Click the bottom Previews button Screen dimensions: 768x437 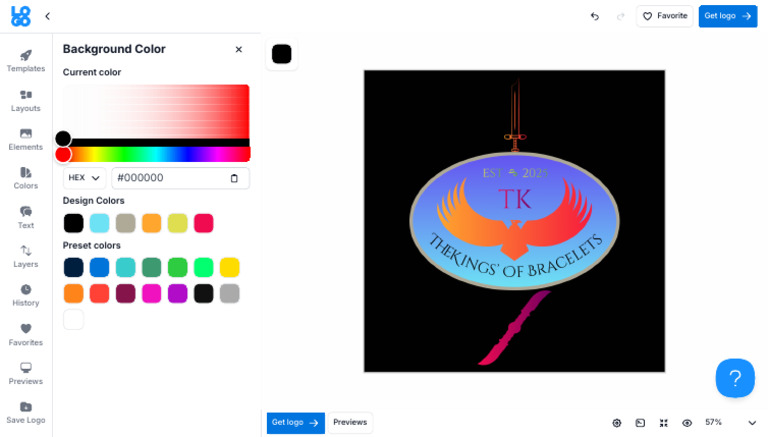pos(350,422)
